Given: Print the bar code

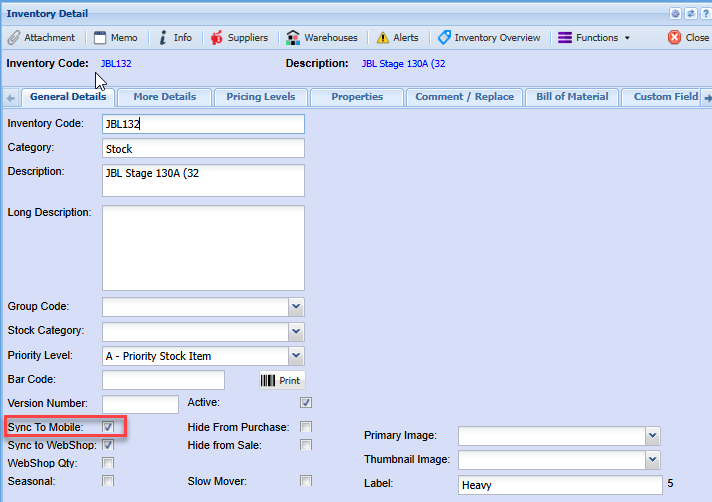Looking at the screenshot, I should click(282, 380).
